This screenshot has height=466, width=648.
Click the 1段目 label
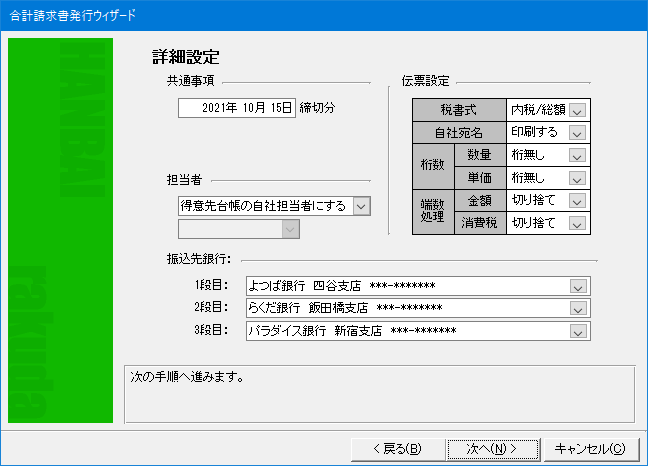click(211, 285)
